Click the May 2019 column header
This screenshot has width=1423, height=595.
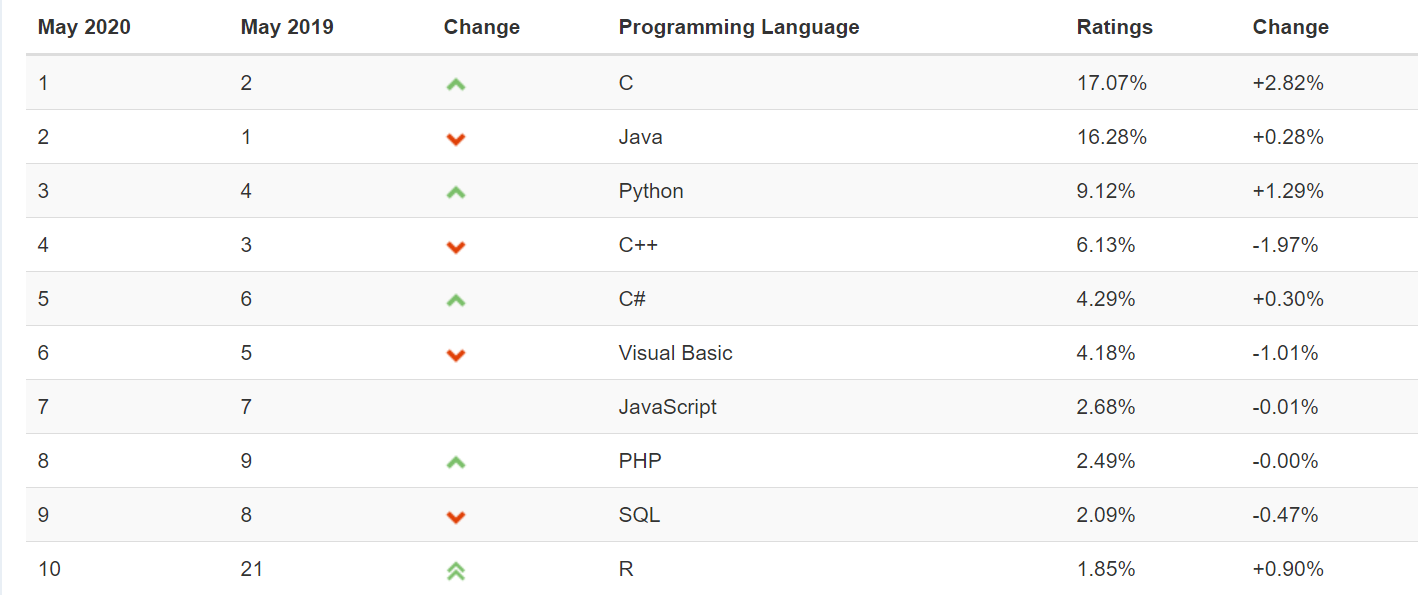click(x=287, y=27)
